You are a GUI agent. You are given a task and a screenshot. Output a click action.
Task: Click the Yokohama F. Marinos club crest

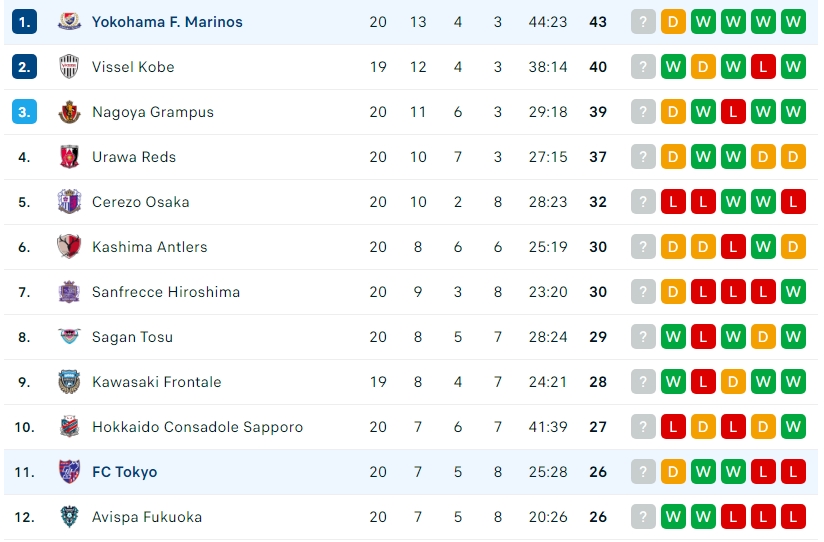[x=69, y=22]
